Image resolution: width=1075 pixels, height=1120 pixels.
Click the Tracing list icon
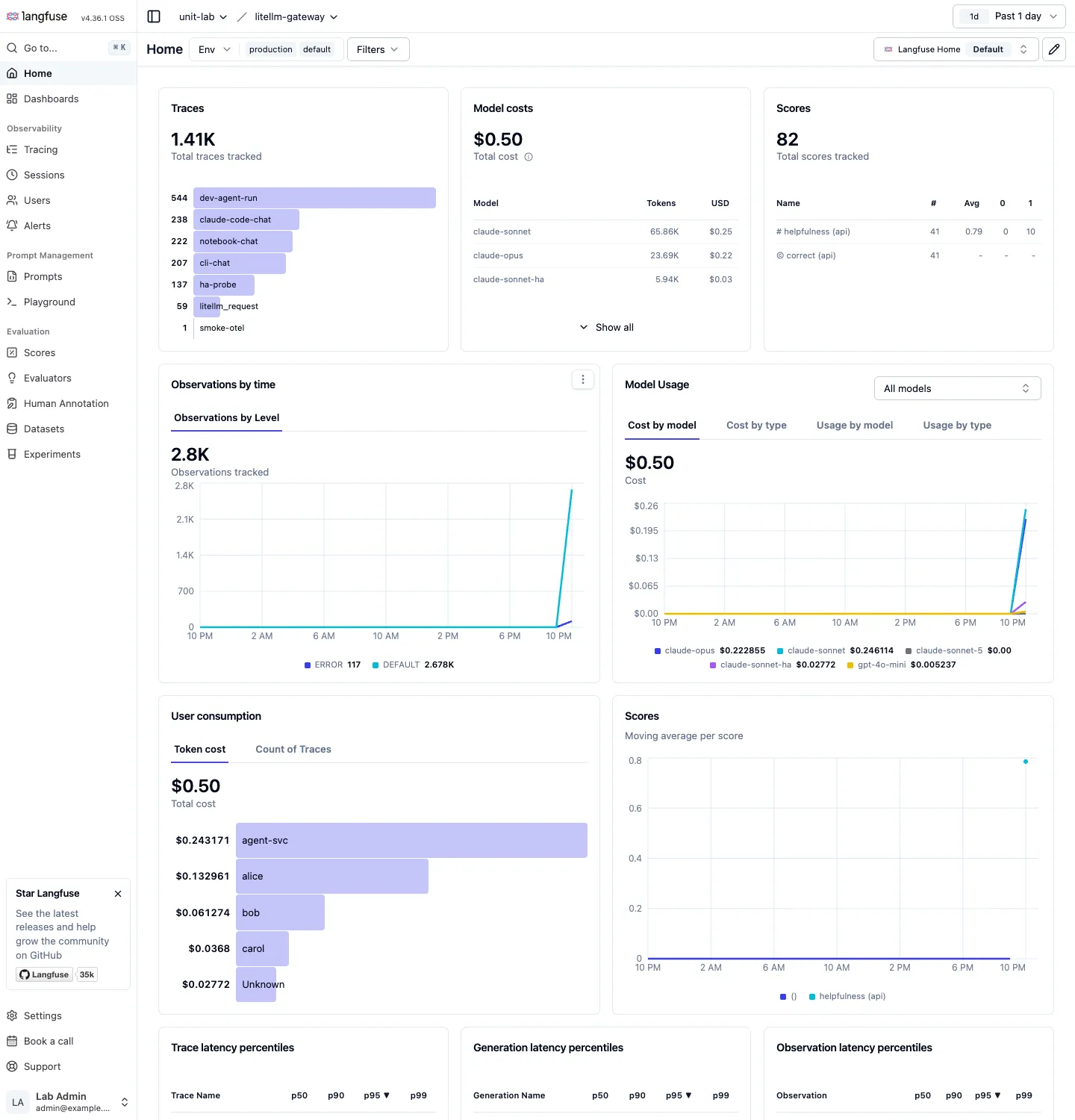click(x=12, y=149)
